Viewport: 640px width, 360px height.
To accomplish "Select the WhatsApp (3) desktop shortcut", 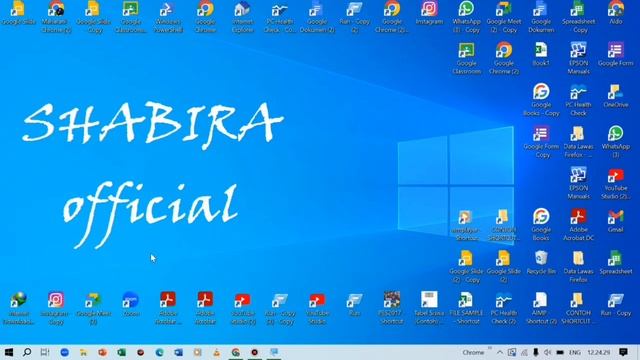I will pyautogui.click(x=616, y=142).
